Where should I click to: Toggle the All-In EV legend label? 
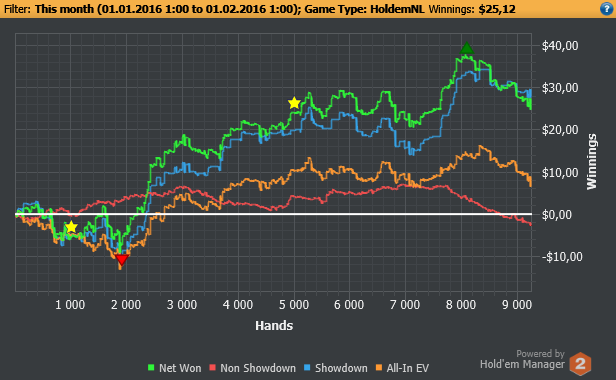(407, 368)
